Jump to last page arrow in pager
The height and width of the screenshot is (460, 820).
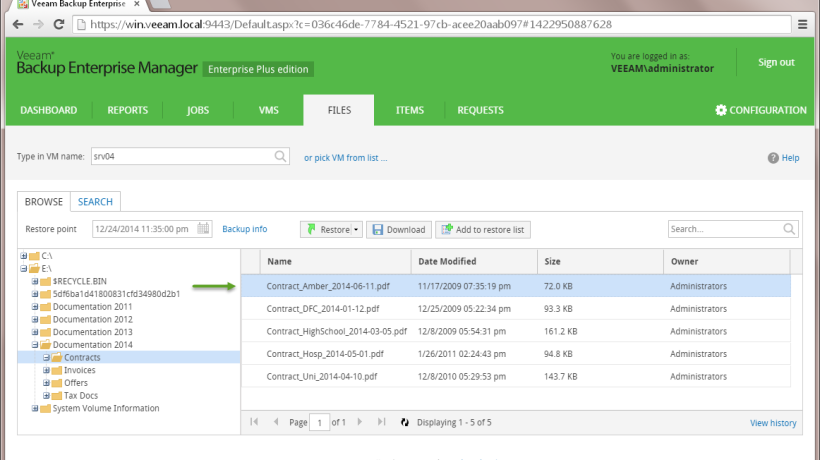[381, 423]
